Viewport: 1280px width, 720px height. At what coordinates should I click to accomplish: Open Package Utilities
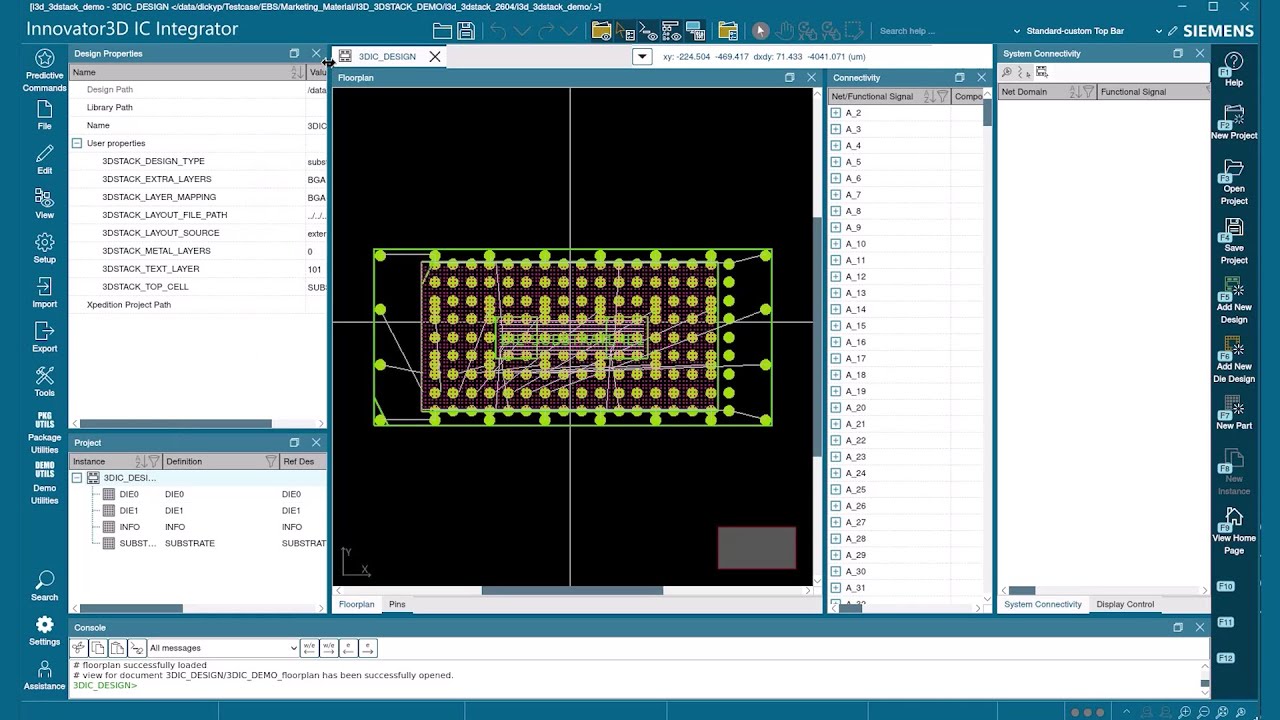pos(44,431)
